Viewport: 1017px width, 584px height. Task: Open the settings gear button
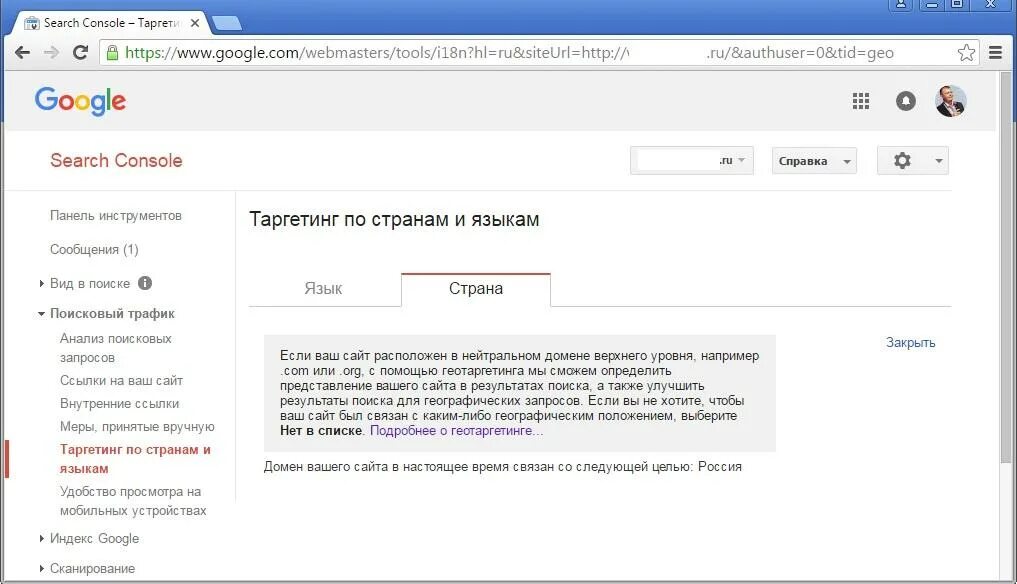pos(902,160)
